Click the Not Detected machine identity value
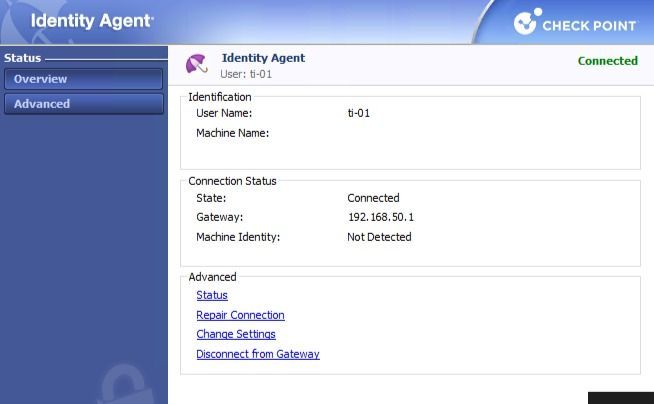Screen dimensions: 654x404 tap(379, 237)
